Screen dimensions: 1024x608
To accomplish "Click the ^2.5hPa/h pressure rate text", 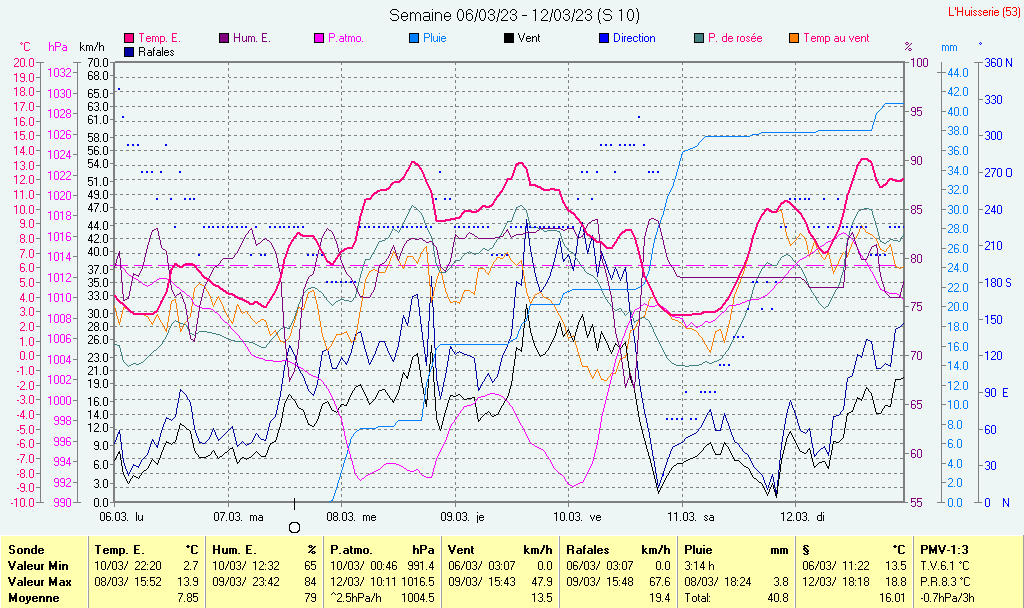I will 357,598.
